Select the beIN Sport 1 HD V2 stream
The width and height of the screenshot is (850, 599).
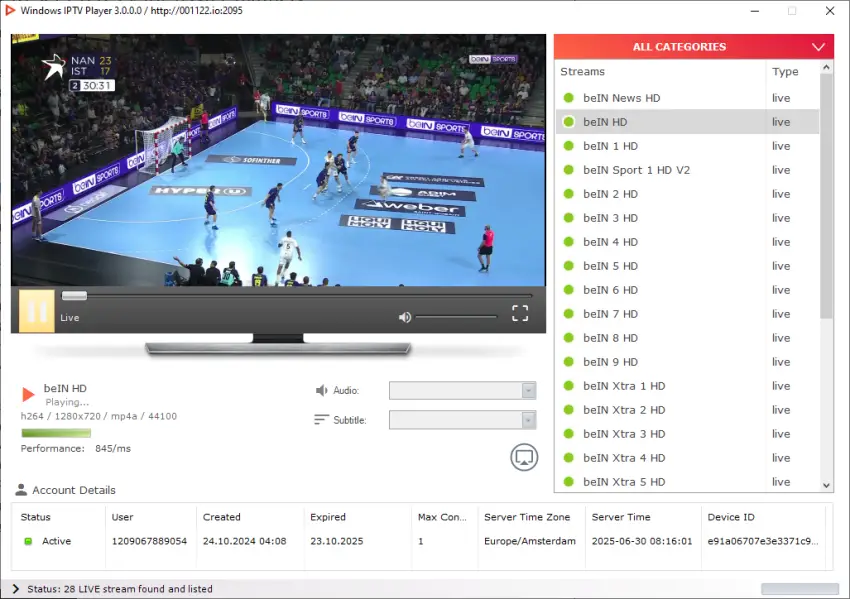tap(687, 170)
